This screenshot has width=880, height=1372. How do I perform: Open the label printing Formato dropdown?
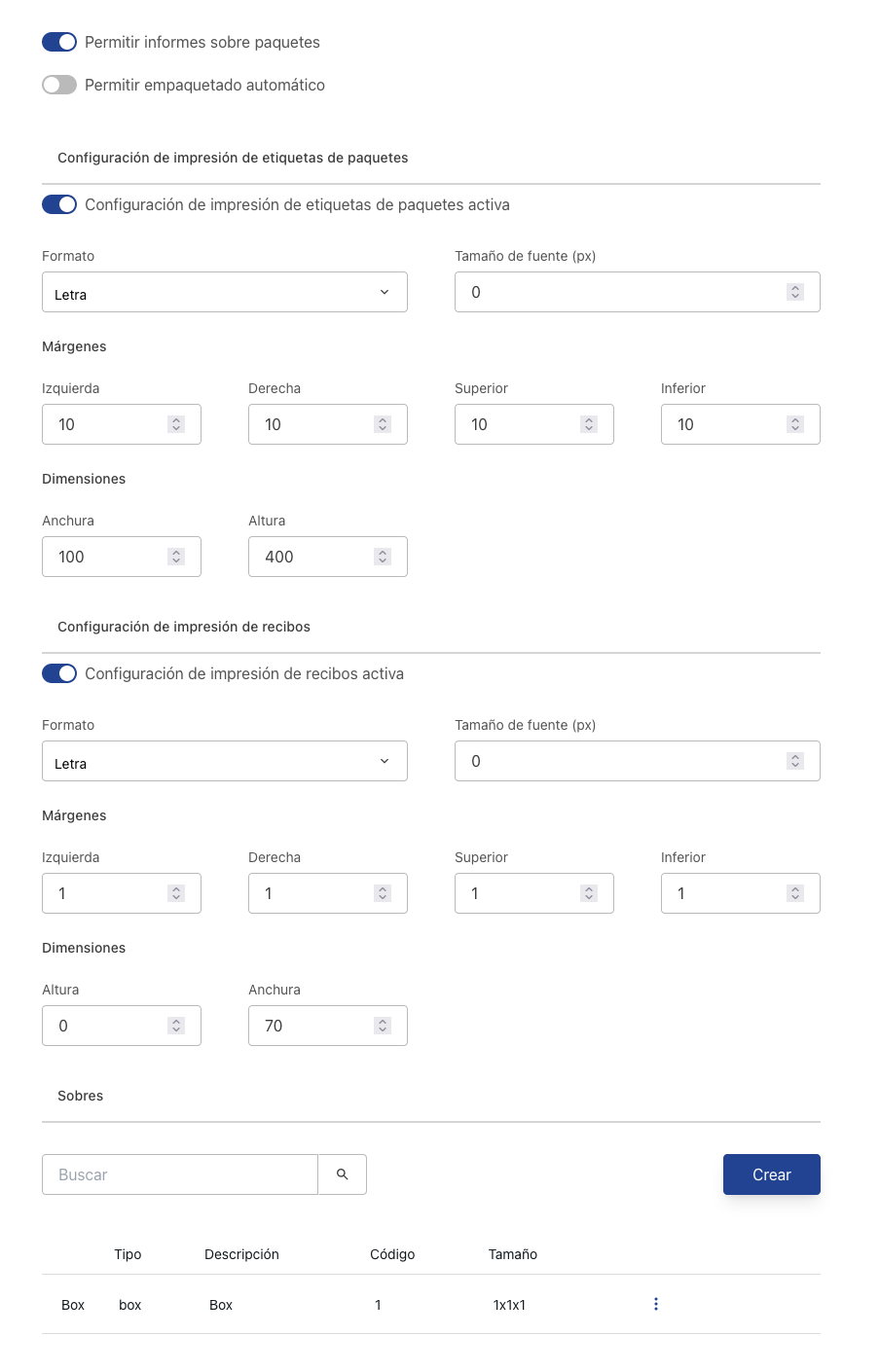tap(224, 293)
